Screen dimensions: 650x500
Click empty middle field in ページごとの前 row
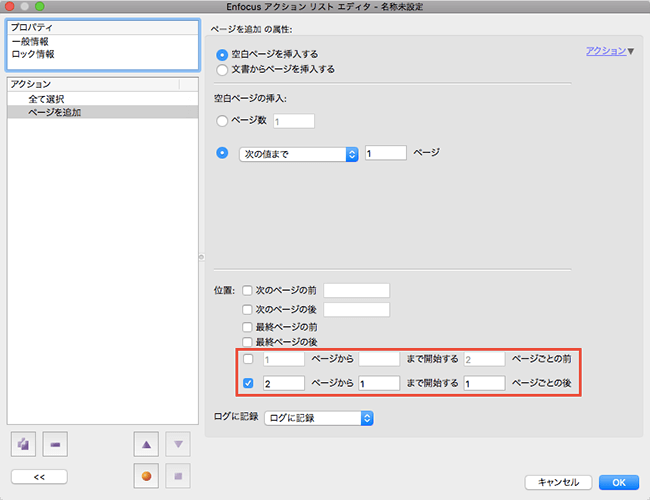[379, 359]
